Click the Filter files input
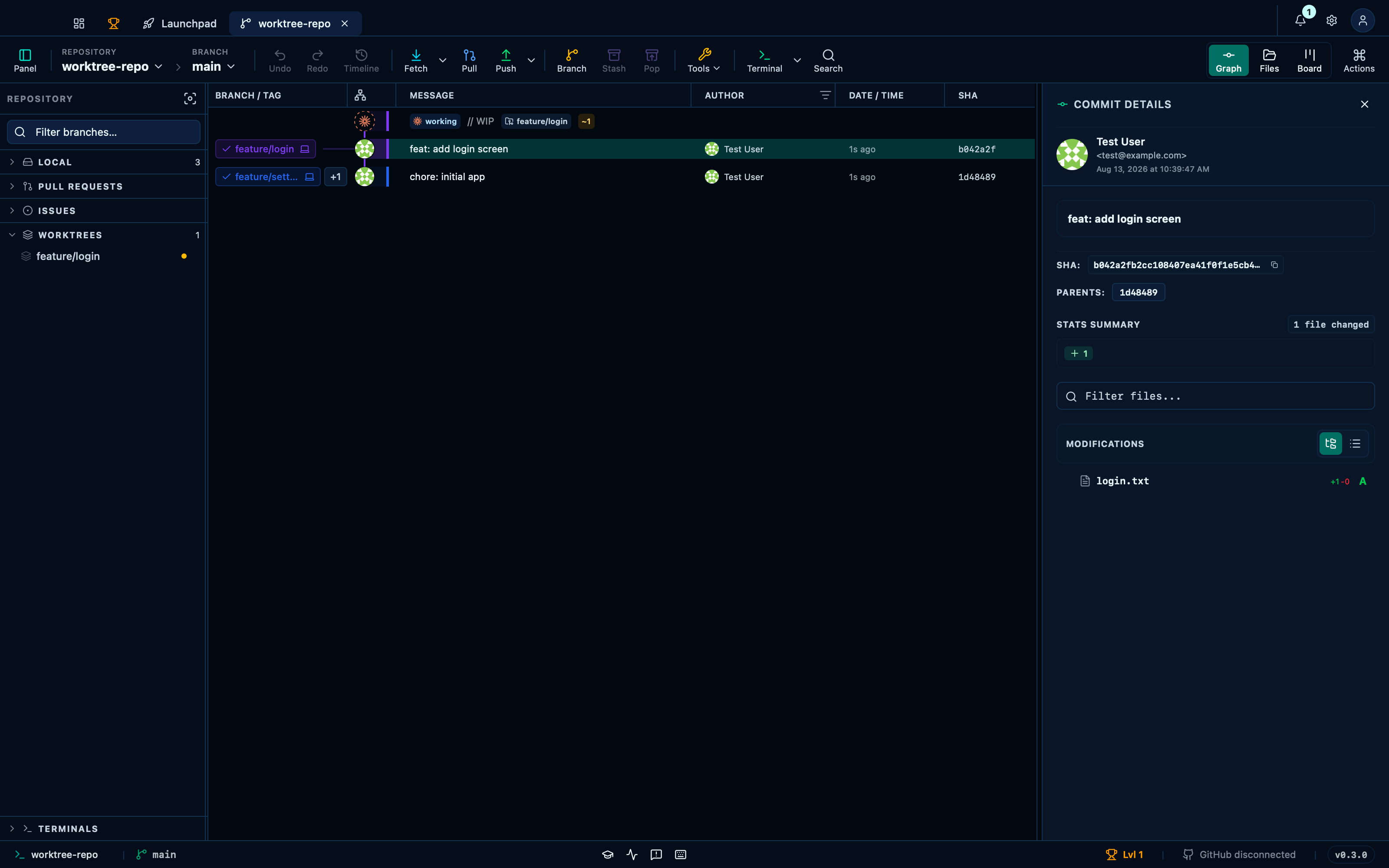The image size is (1389, 868). point(1216,396)
